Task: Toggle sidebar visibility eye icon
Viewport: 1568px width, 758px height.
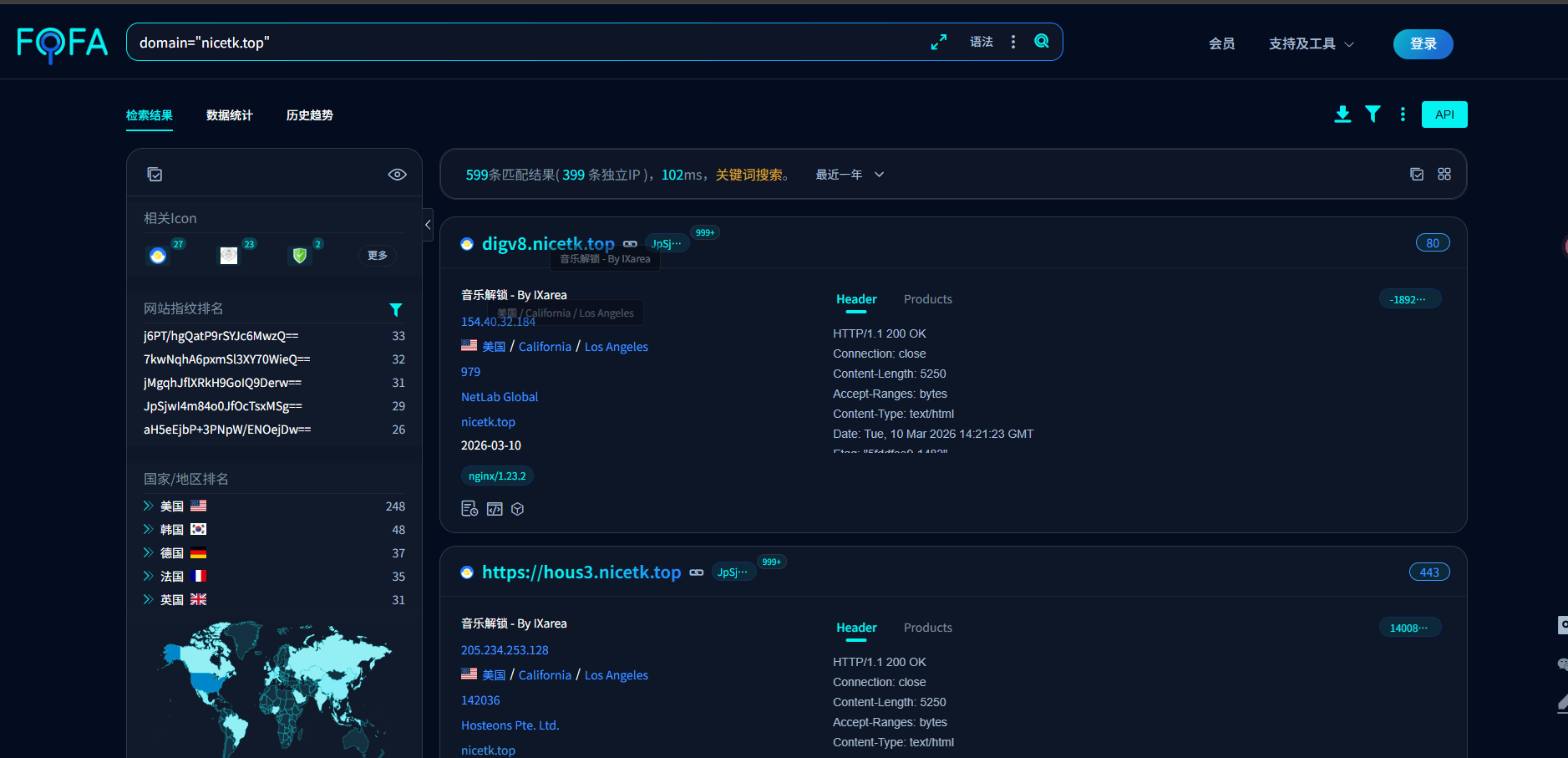Action: coord(398,174)
